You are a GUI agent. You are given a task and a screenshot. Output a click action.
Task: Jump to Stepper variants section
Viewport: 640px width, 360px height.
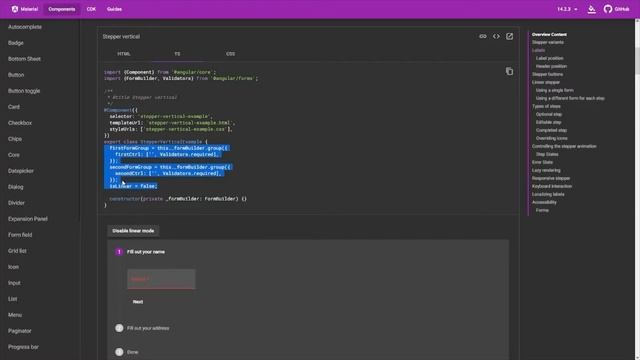pyautogui.click(x=547, y=42)
